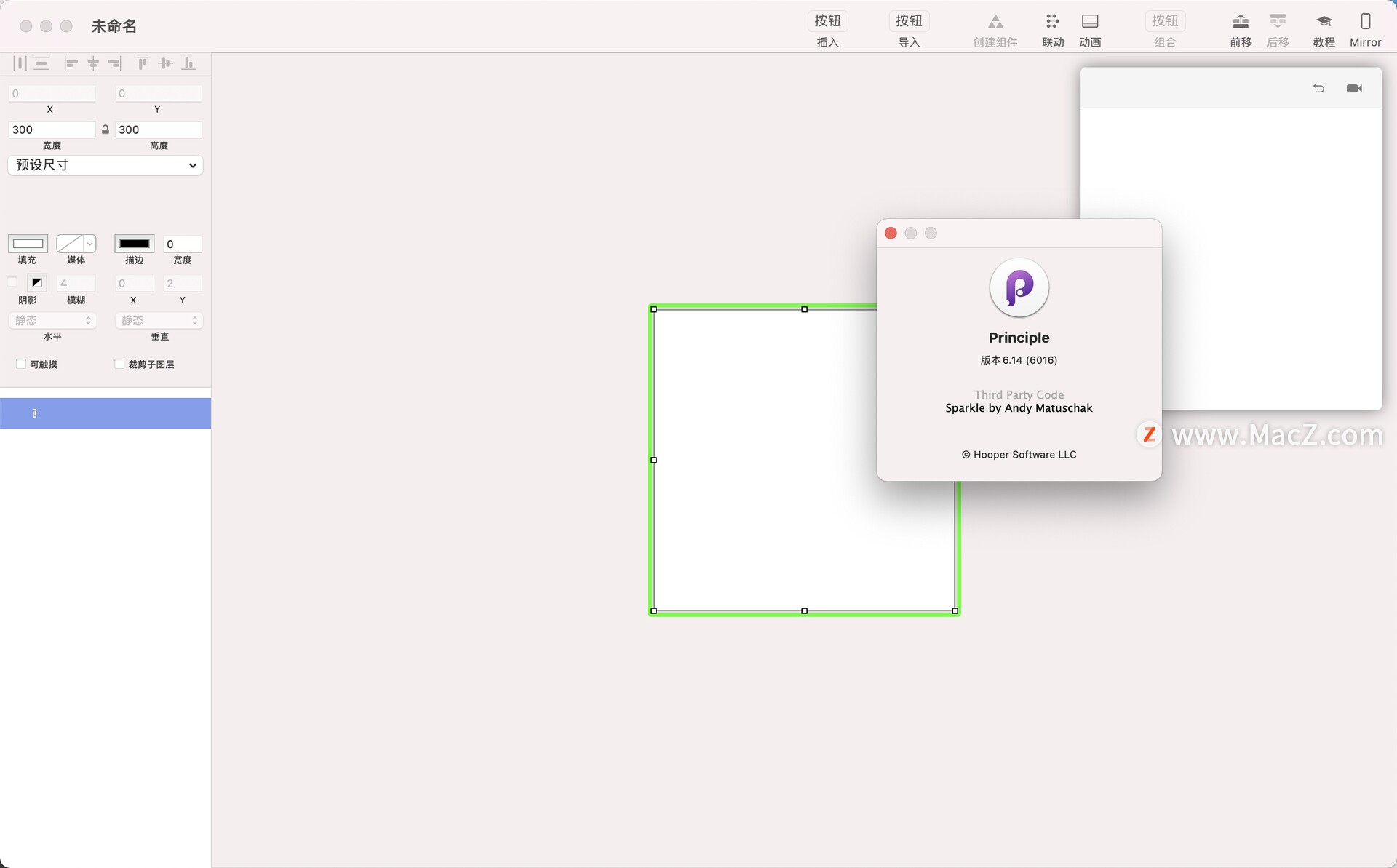Click the align left edges icon
The image size is (1397, 868).
click(x=71, y=64)
